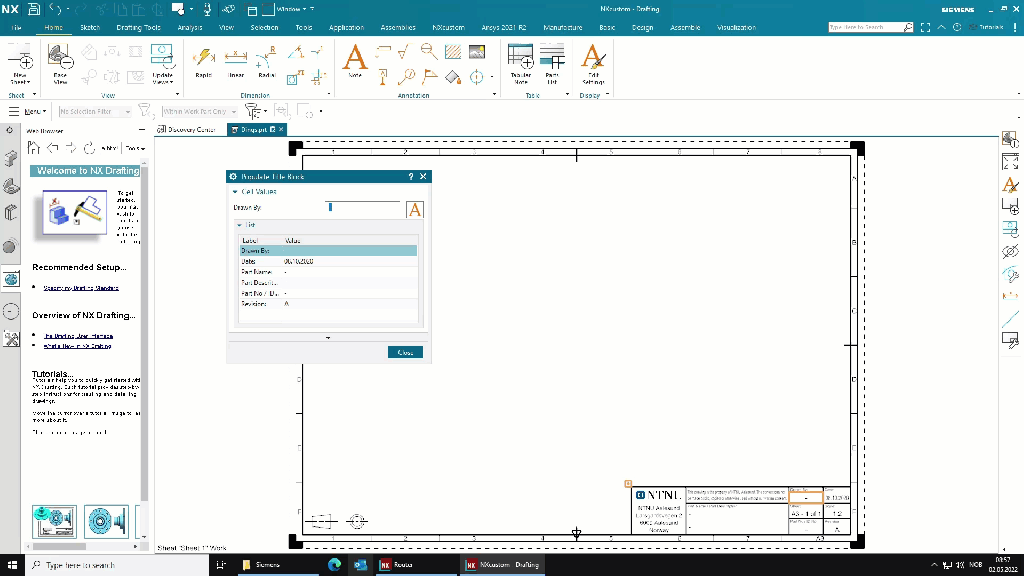Open the Discovery Center tab
Screen dimensions: 1024x576
click(x=187, y=129)
